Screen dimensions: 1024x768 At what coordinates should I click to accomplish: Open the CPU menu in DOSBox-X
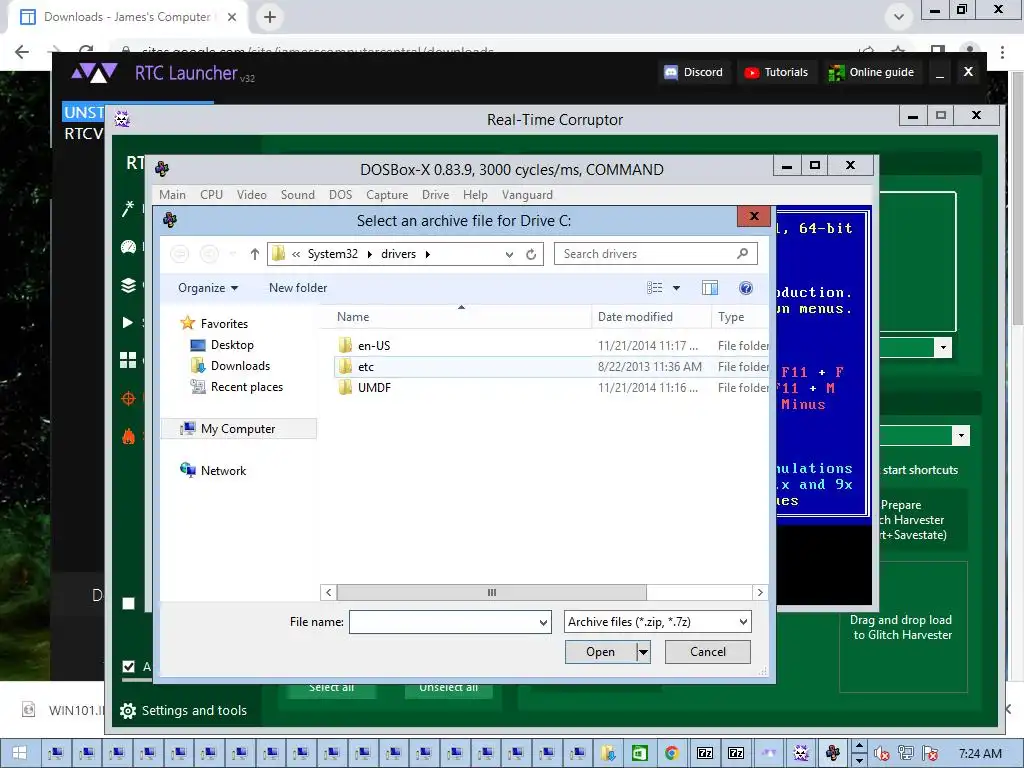pos(212,195)
